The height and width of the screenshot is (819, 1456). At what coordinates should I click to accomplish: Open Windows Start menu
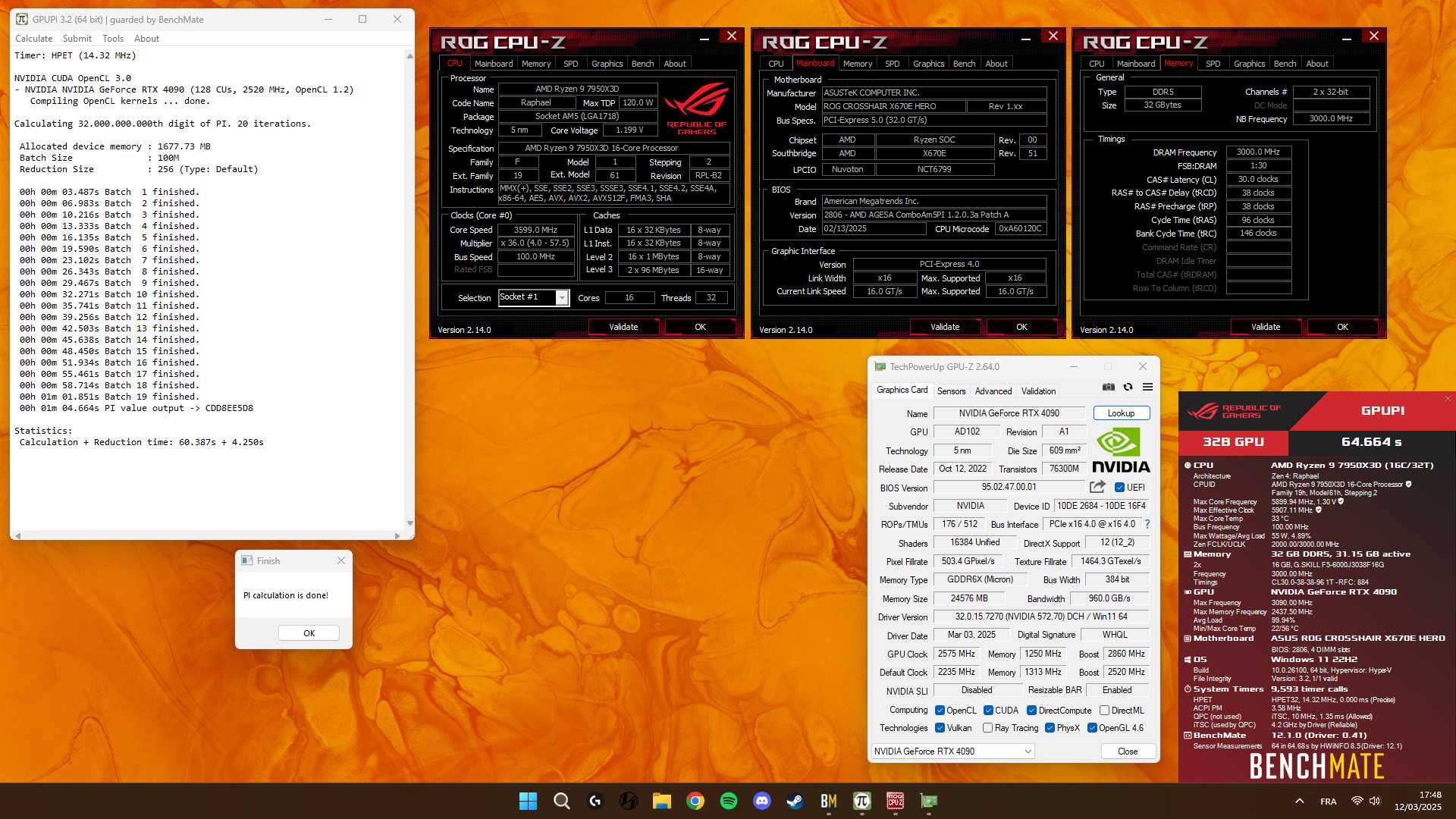tap(528, 801)
